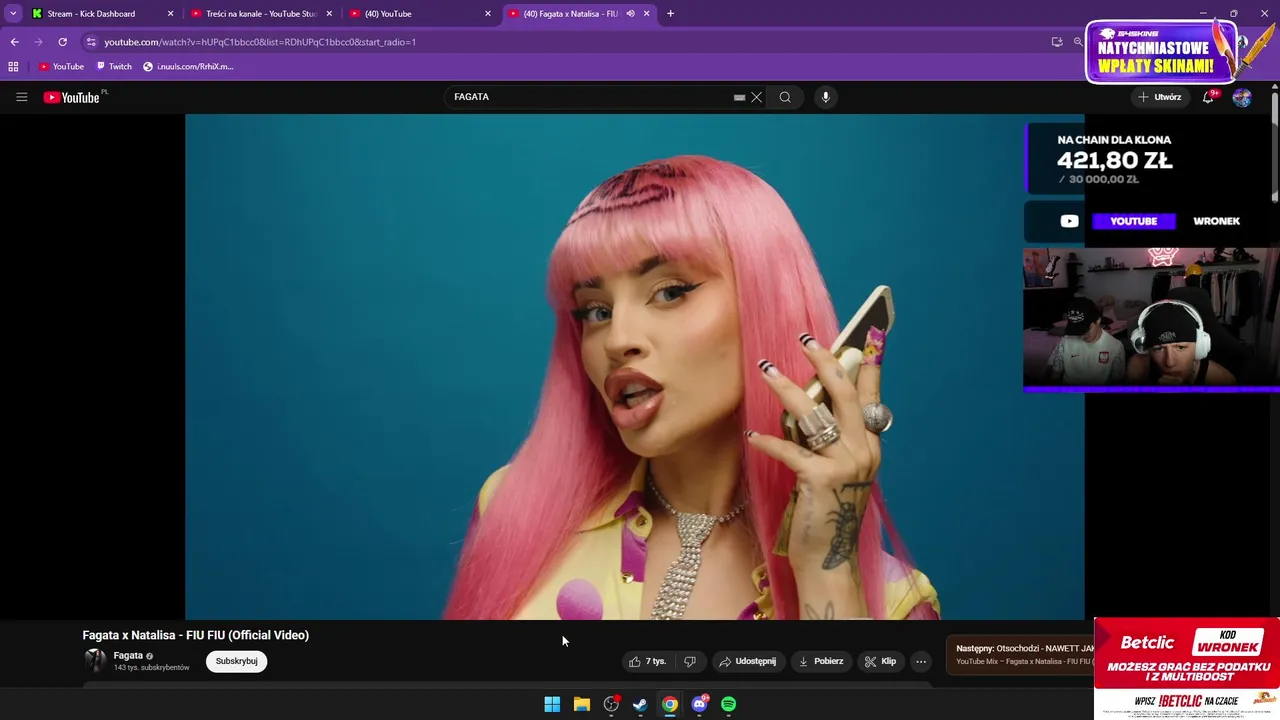Image resolution: width=1280 pixels, height=720 pixels.
Task: Switch to Stream - Kick Dashboard tab
Action: click(102, 14)
